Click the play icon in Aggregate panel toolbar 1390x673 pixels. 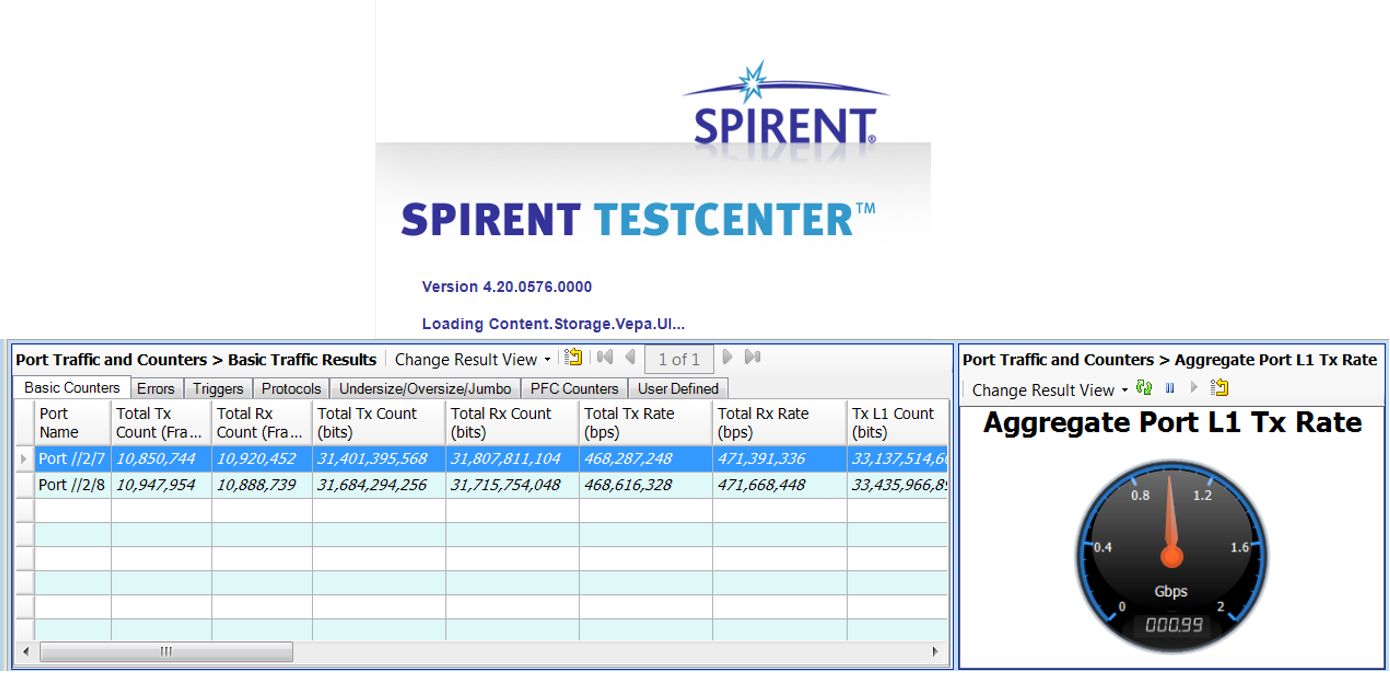(1193, 388)
